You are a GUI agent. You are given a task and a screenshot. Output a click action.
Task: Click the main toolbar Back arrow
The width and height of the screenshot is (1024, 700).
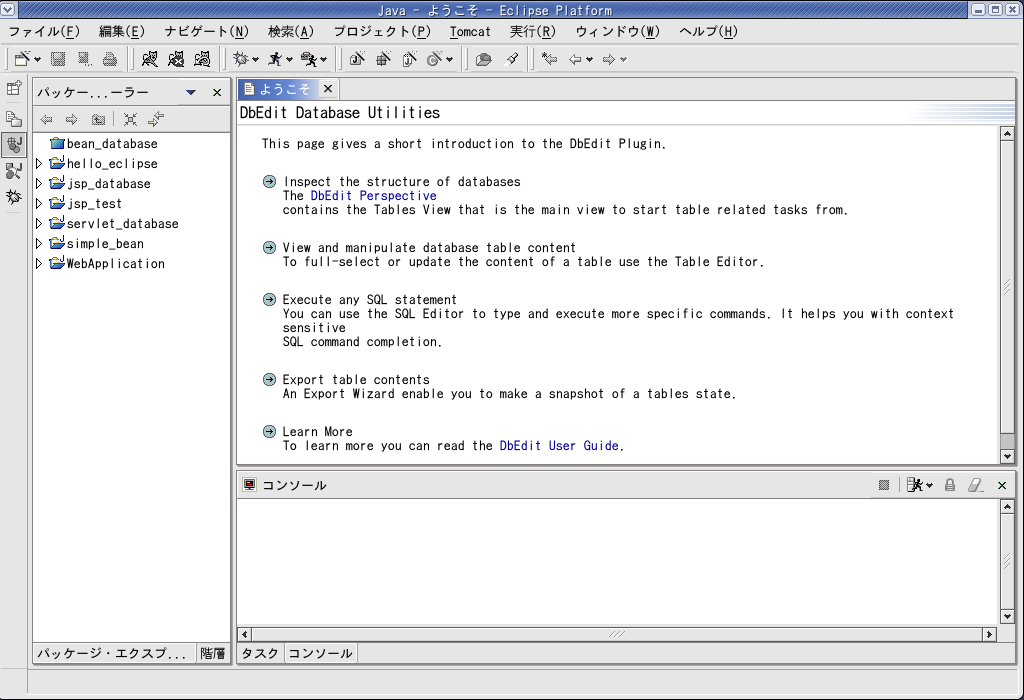[575, 59]
